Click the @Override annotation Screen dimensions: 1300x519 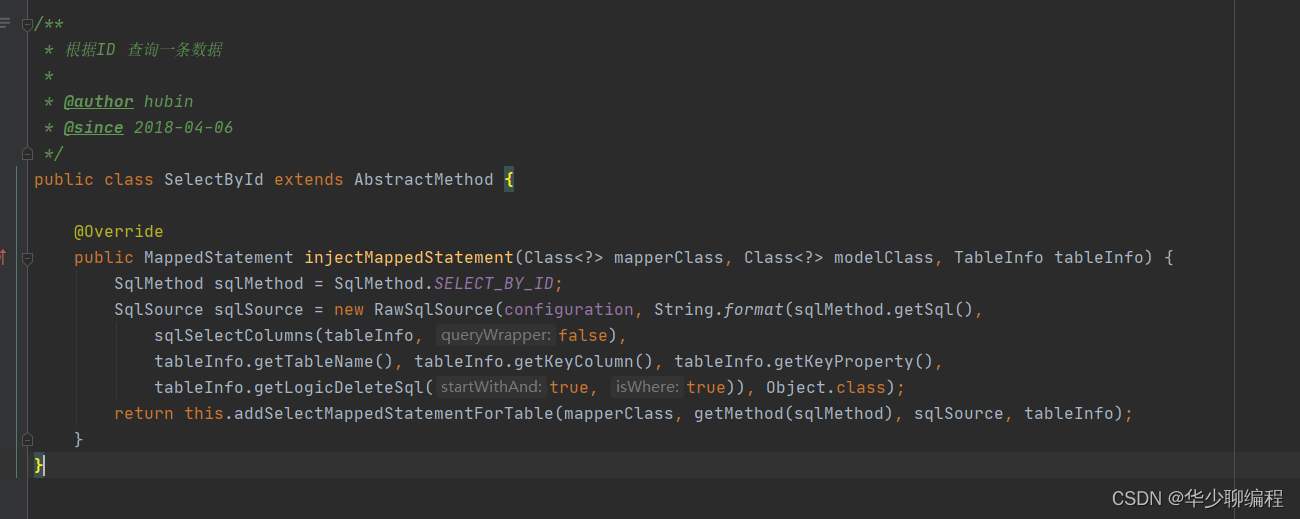[118, 231]
